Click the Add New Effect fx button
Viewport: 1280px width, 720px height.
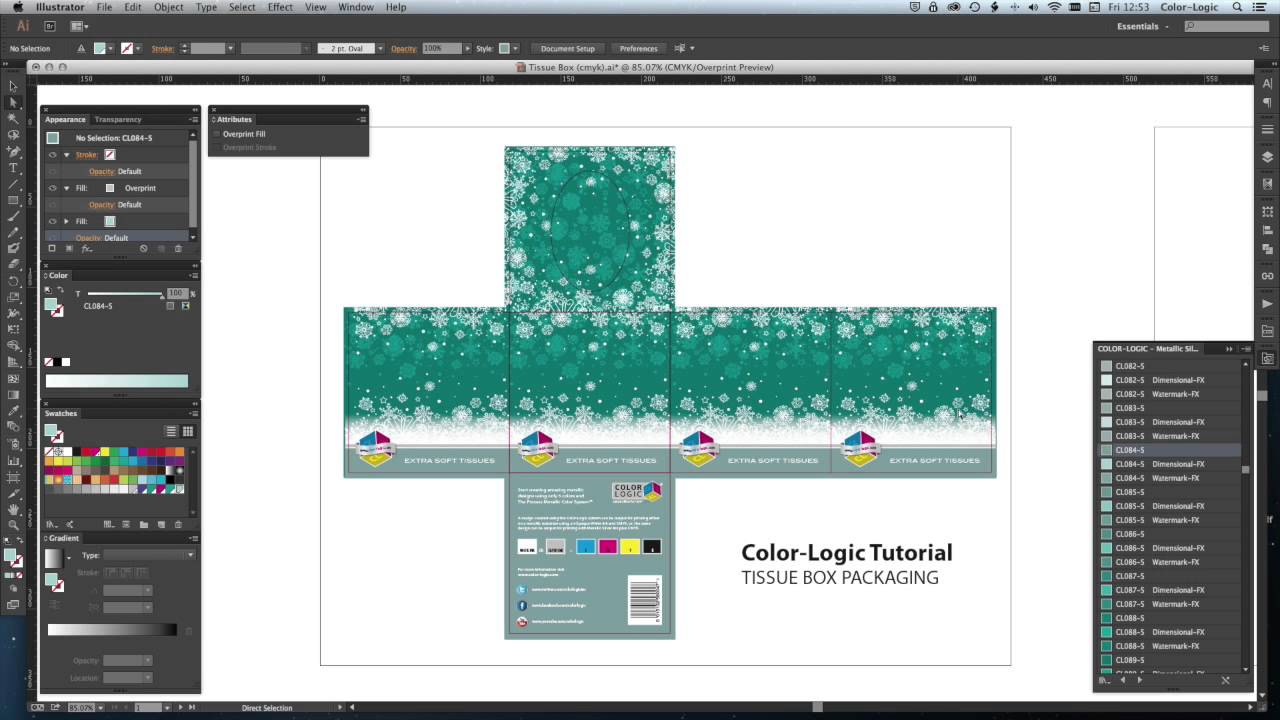tap(87, 248)
